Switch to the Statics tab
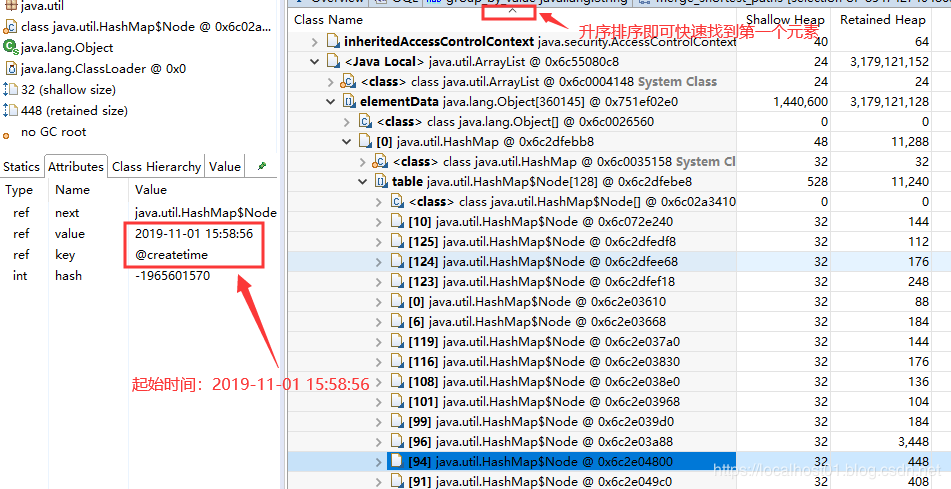The image size is (951, 489). coord(21,167)
